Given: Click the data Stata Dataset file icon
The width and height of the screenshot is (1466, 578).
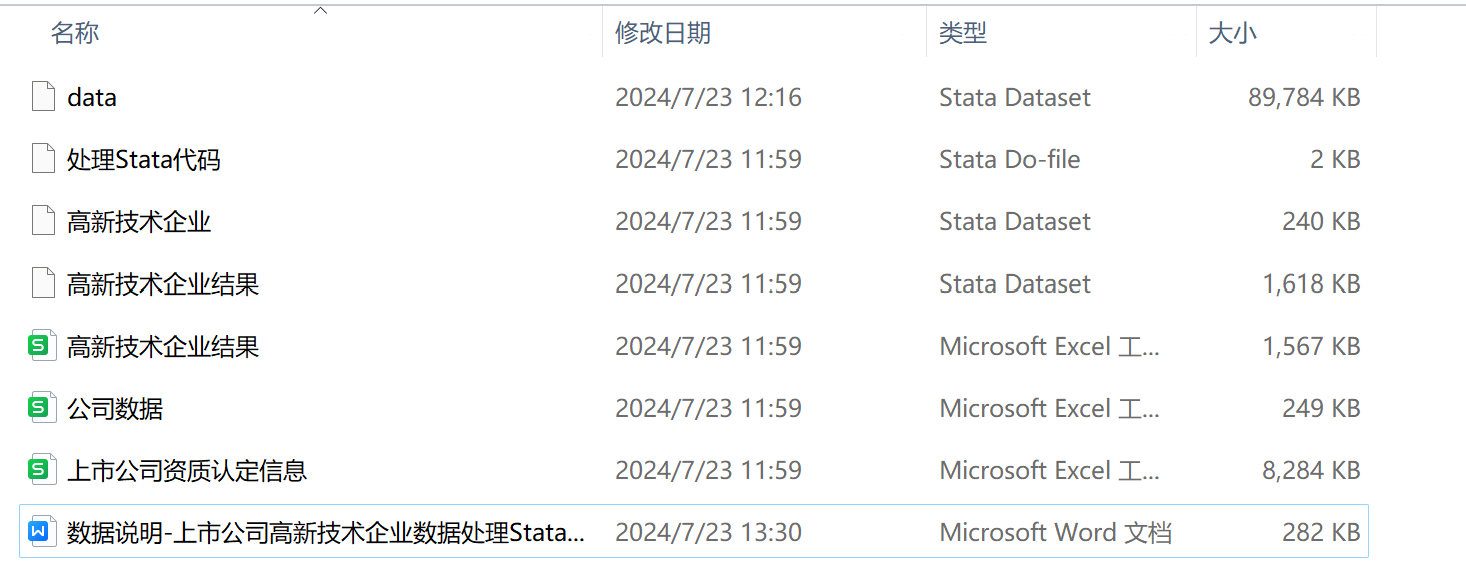Looking at the screenshot, I should (43, 97).
